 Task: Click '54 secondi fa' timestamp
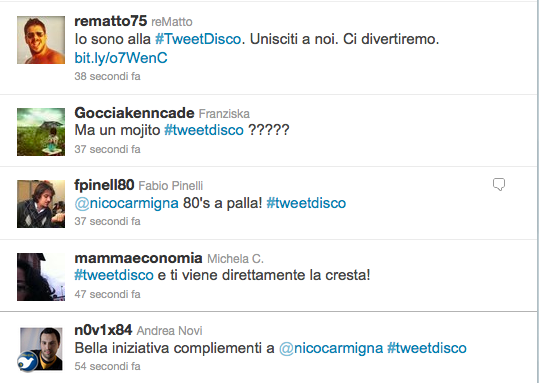107,366
